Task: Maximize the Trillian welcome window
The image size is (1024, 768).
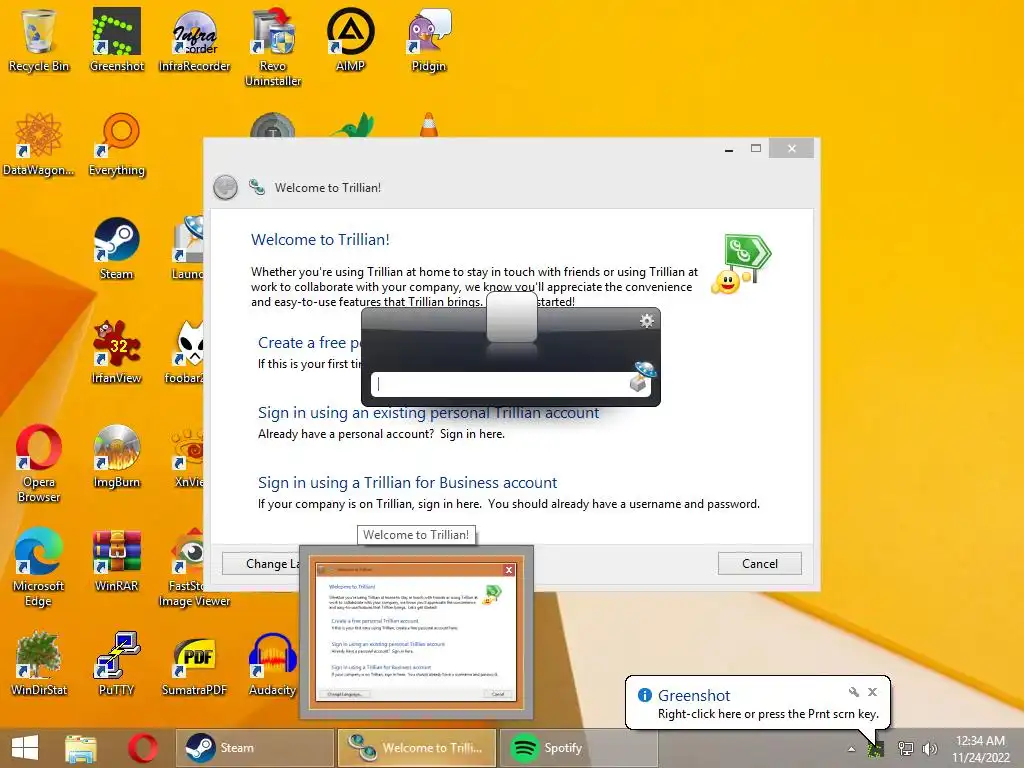Action: [x=756, y=149]
